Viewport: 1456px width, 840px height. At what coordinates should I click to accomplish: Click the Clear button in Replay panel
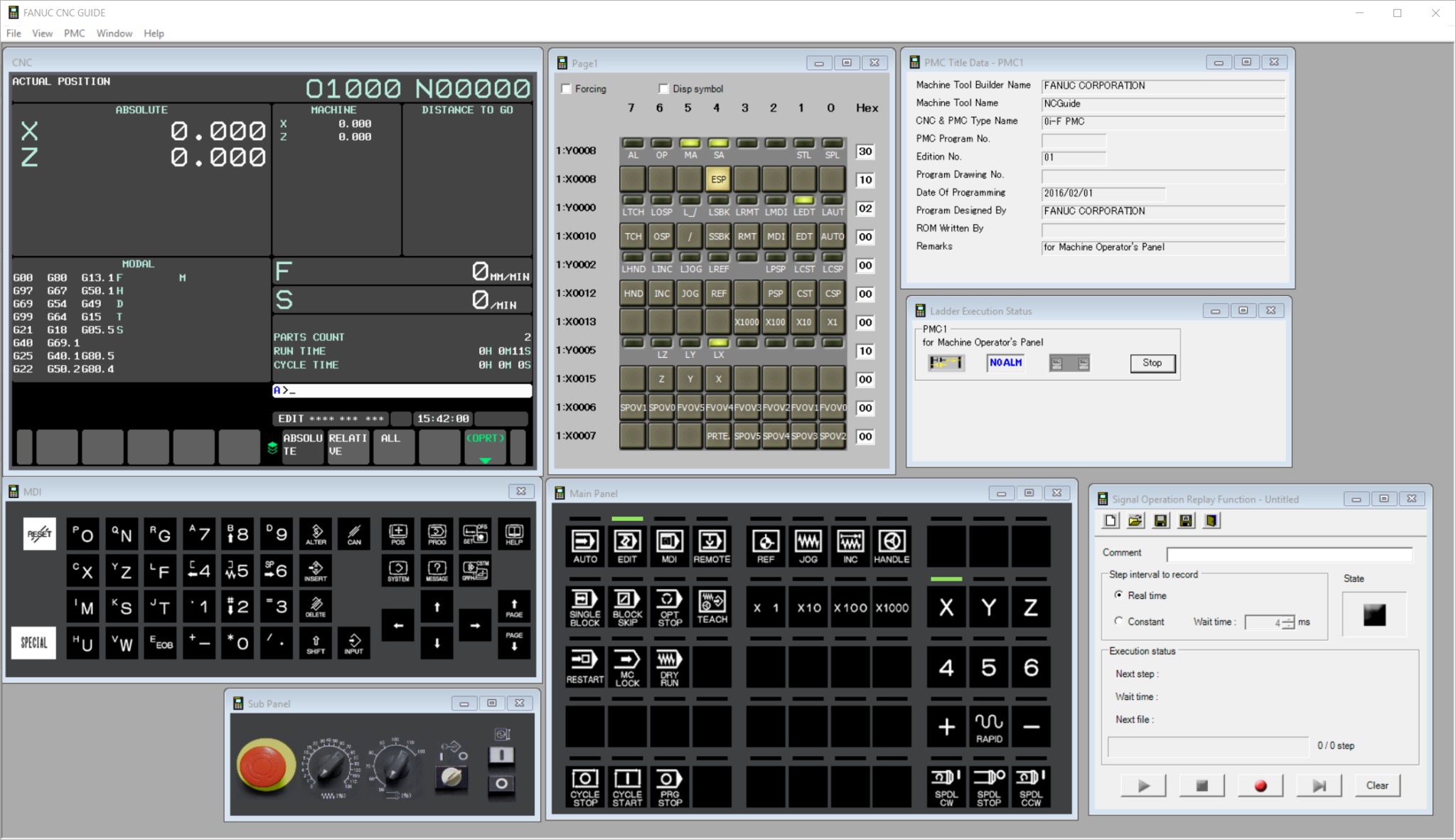tap(1377, 785)
